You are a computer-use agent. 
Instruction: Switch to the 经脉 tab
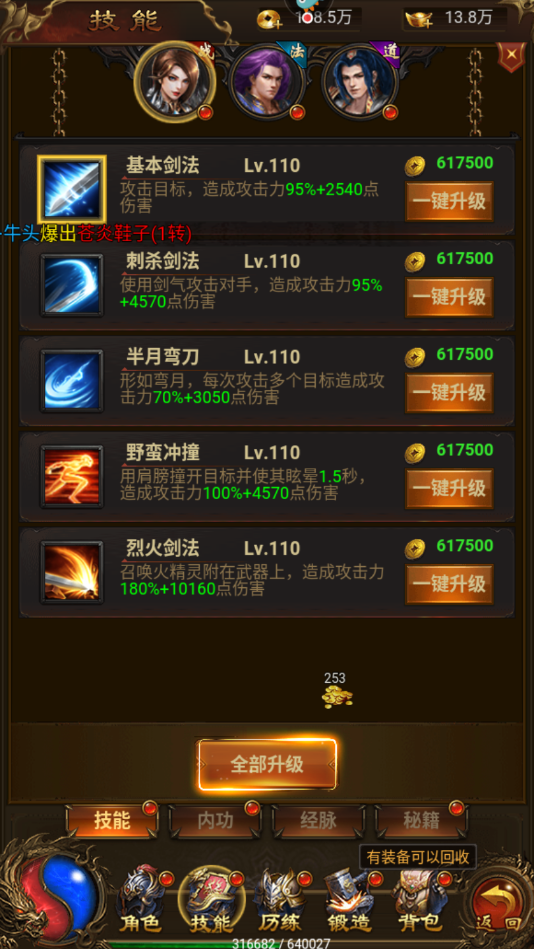tap(318, 821)
